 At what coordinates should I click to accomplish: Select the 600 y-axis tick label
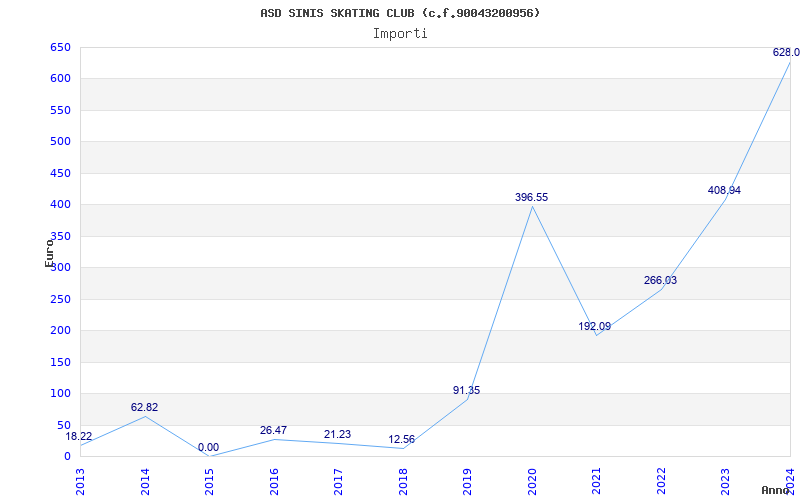(60, 79)
